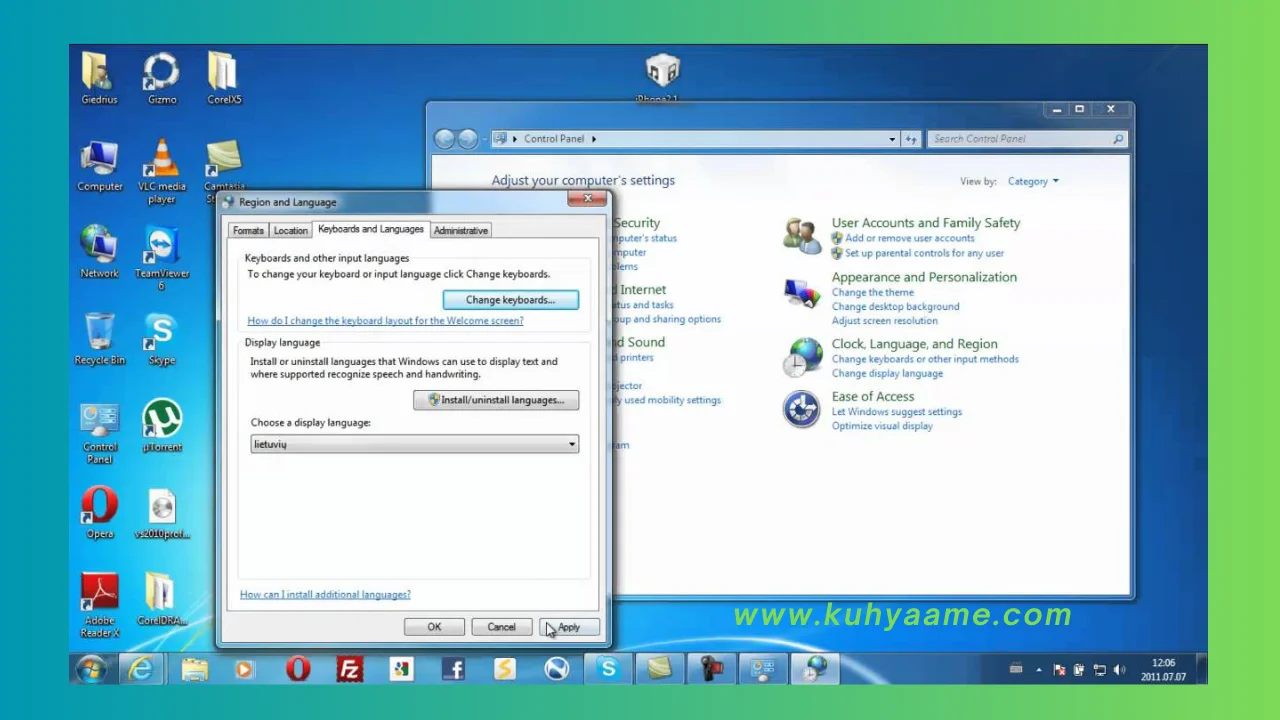Click the volume icon in system tray

[1119, 670]
